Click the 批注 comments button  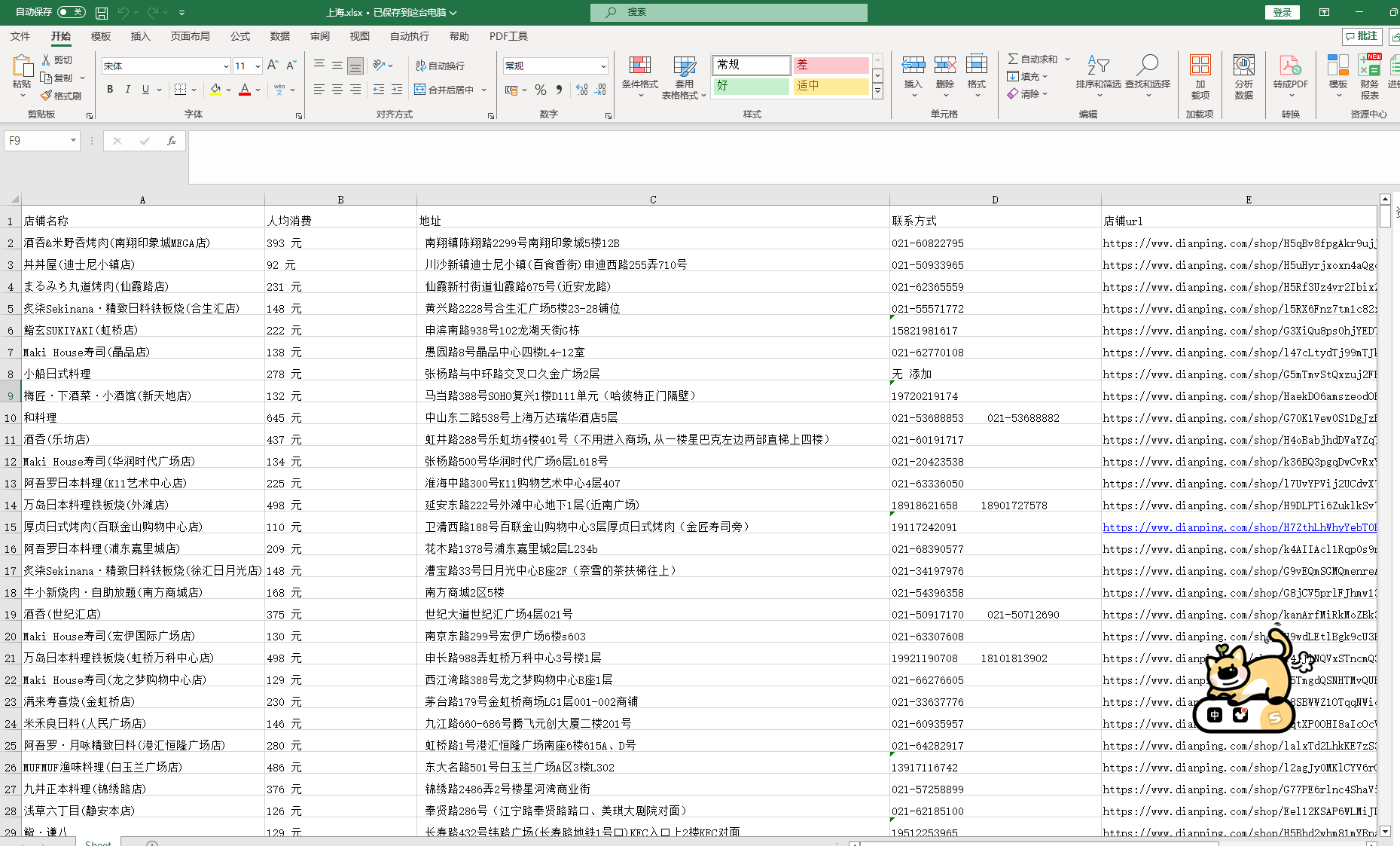(x=1362, y=36)
